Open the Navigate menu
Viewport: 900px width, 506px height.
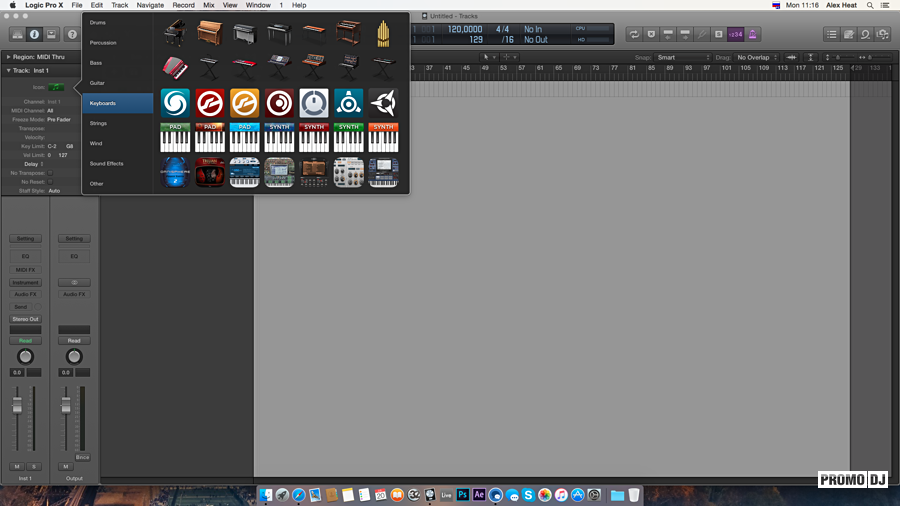(150, 5)
